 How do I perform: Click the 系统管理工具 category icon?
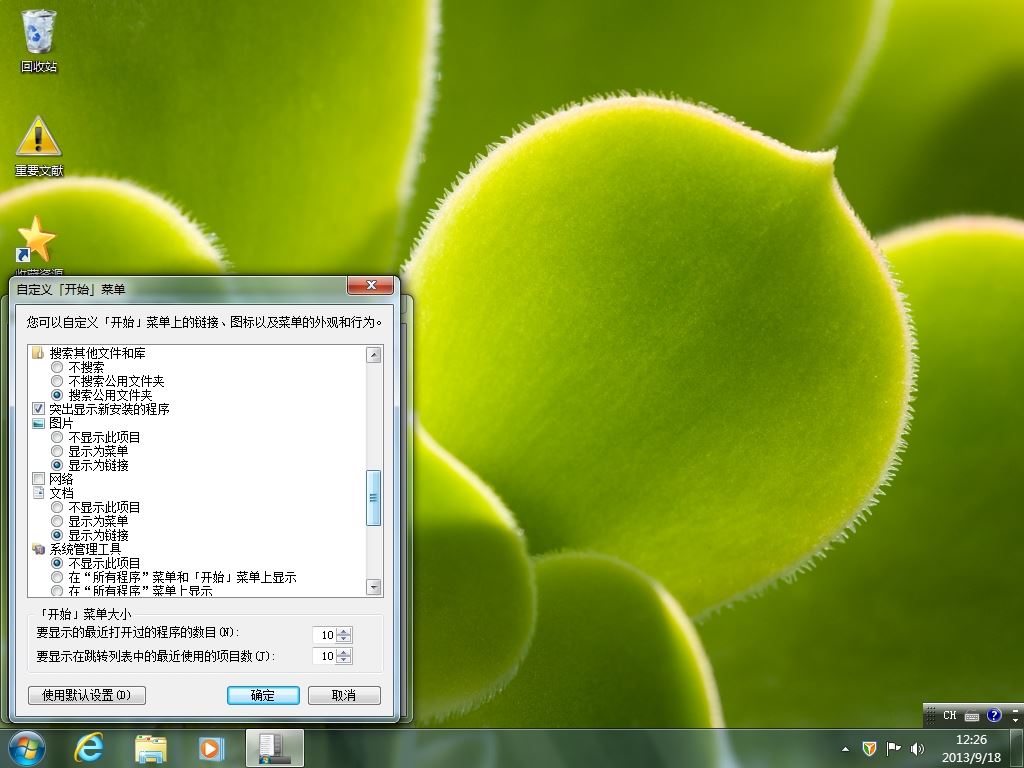[39, 549]
